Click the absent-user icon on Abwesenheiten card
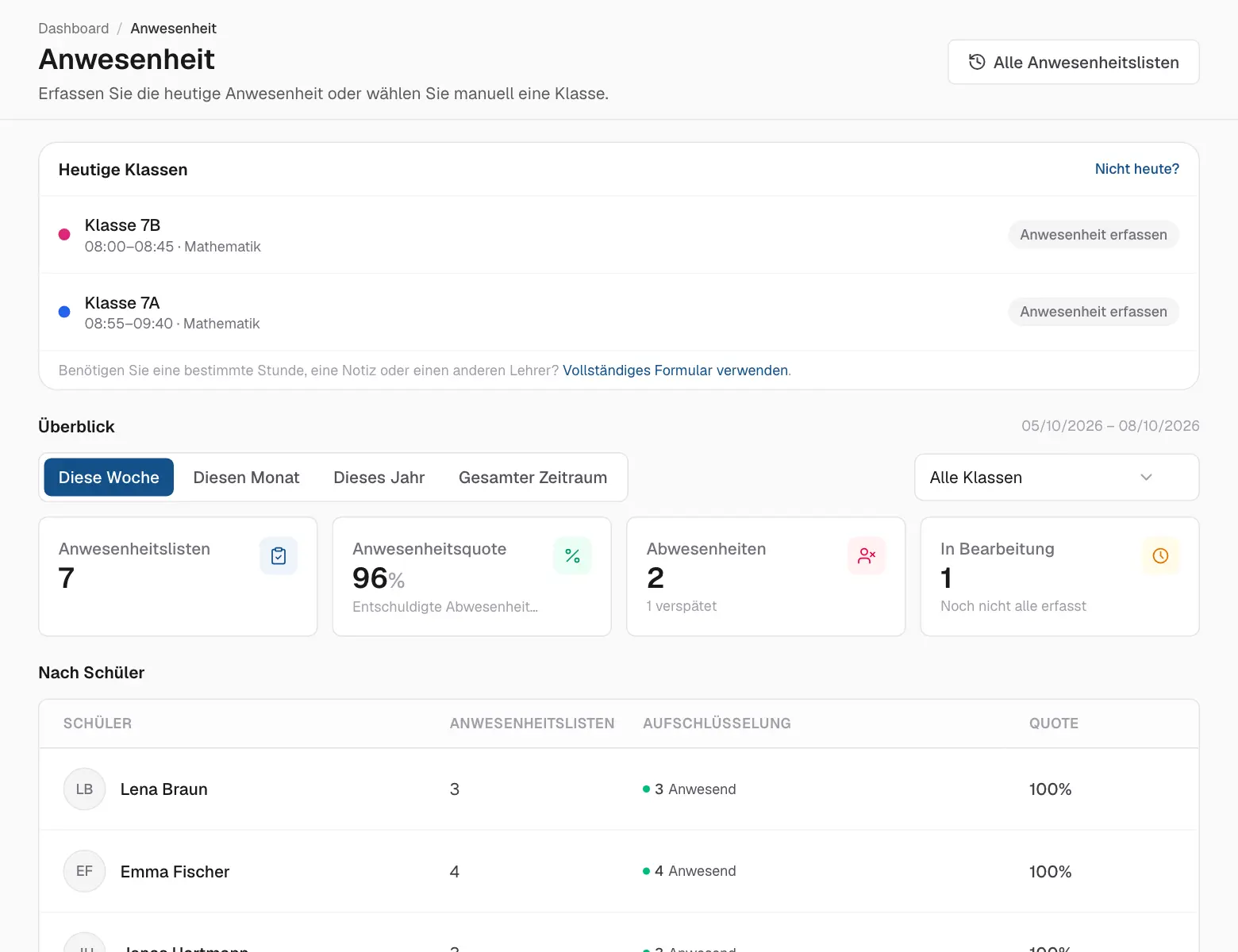This screenshot has height=952, width=1238. (x=867, y=556)
